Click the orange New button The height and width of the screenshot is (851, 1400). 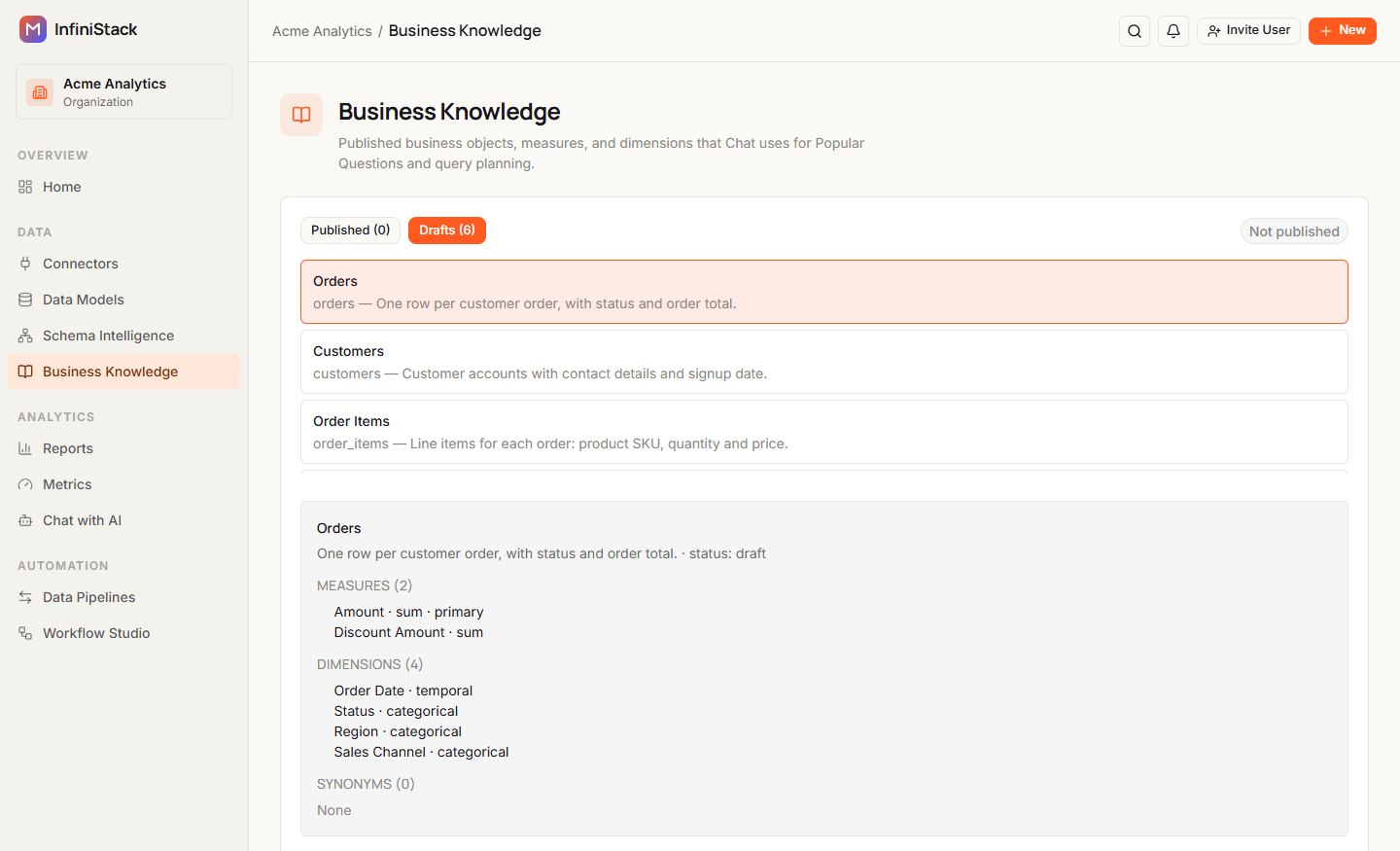pyautogui.click(x=1343, y=31)
